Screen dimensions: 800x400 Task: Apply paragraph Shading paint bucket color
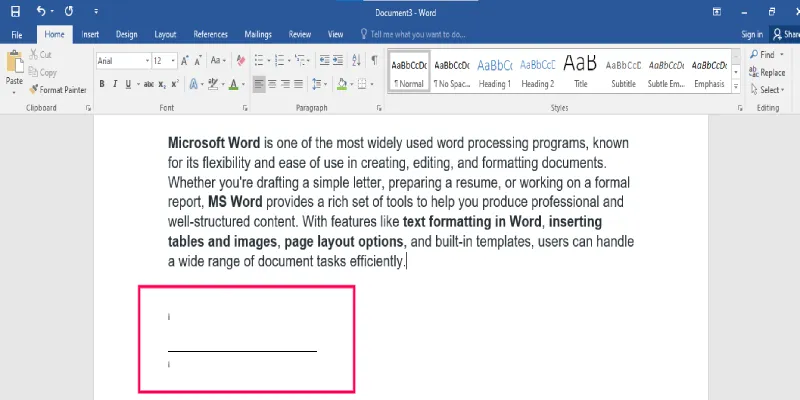pos(341,84)
